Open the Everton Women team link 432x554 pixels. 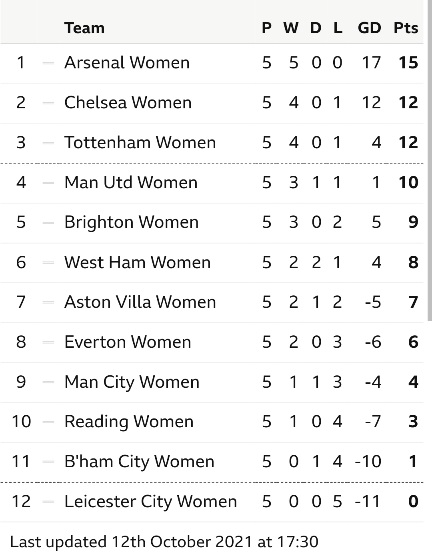pyautogui.click(x=128, y=342)
